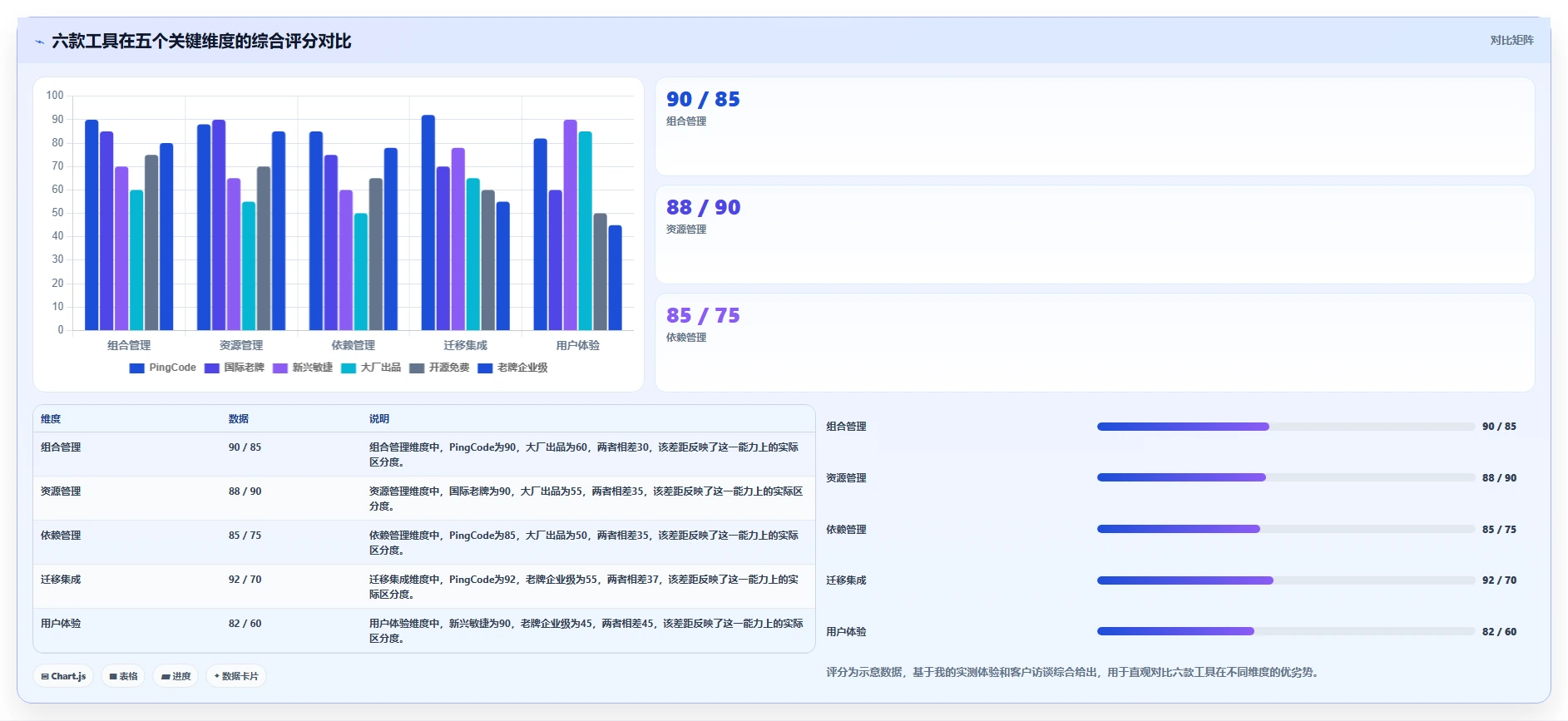Image resolution: width=1568 pixels, height=721 pixels.
Task: Click the 用户体验 description mentioning 两者相差45
Action: pyautogui.click(x=586, y=631)
